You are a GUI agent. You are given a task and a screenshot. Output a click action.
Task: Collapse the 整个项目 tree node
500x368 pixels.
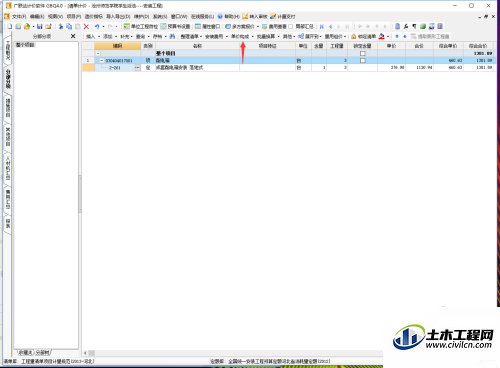click(x=98, y=53)
